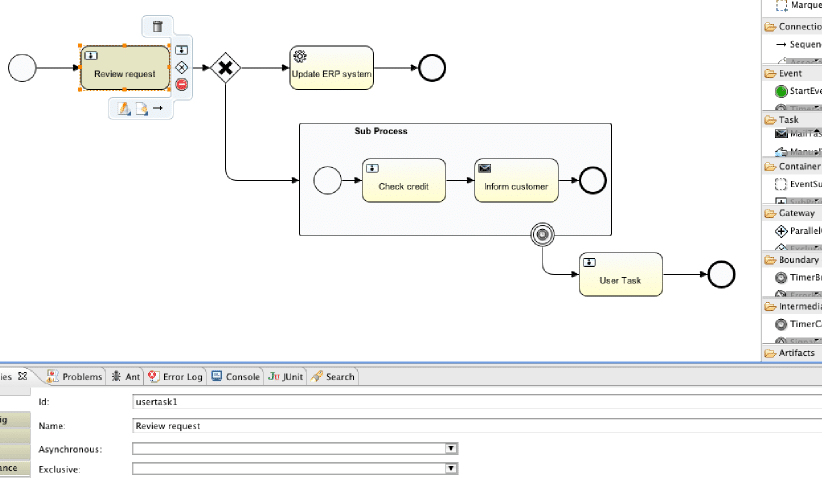This screenshot has width=822, height=478.
Task: Collapse the Container palette drawer
Action: (792, 166)
